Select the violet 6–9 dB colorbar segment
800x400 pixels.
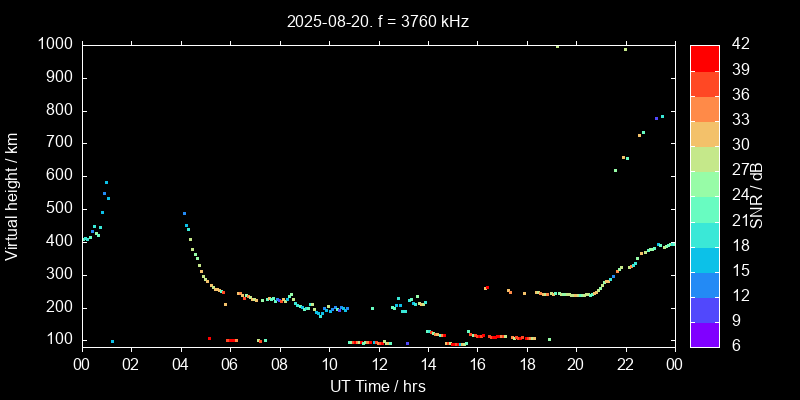704,335
